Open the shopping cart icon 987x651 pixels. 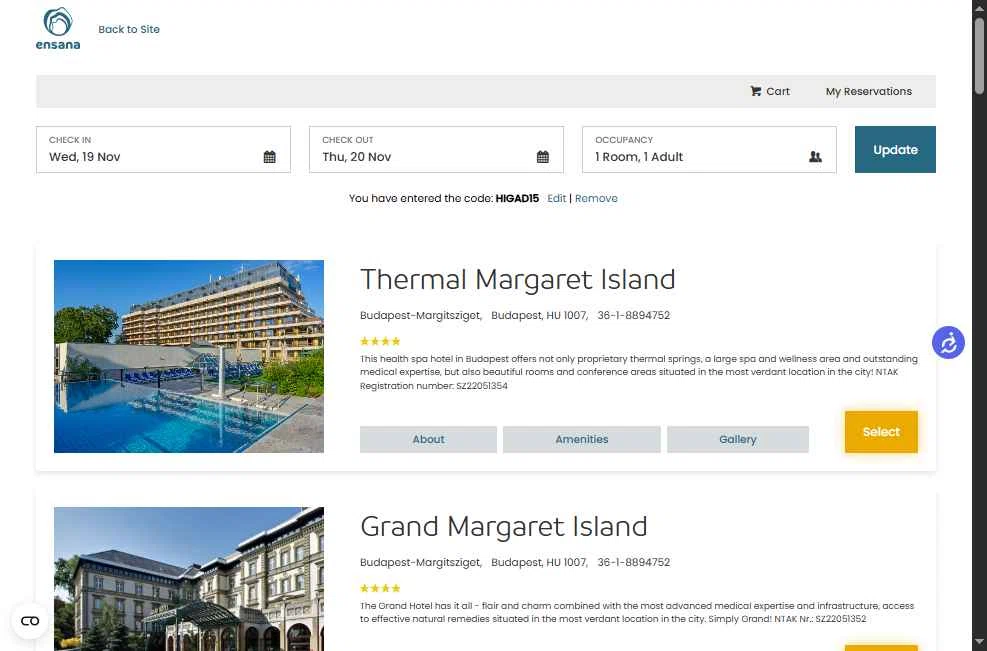[x=755, y=91]
